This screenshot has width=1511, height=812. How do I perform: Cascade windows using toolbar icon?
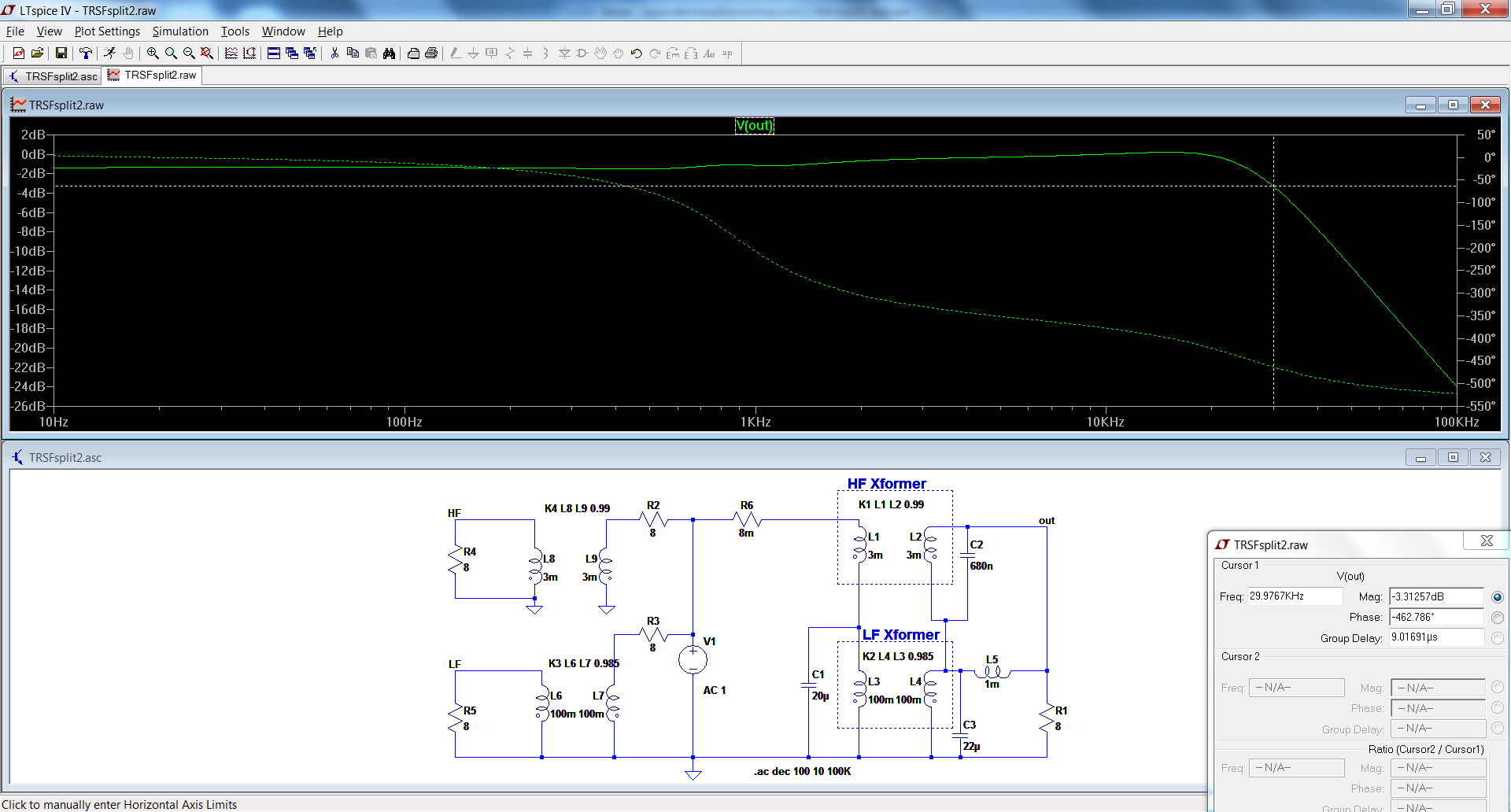(x=292, y=54)
